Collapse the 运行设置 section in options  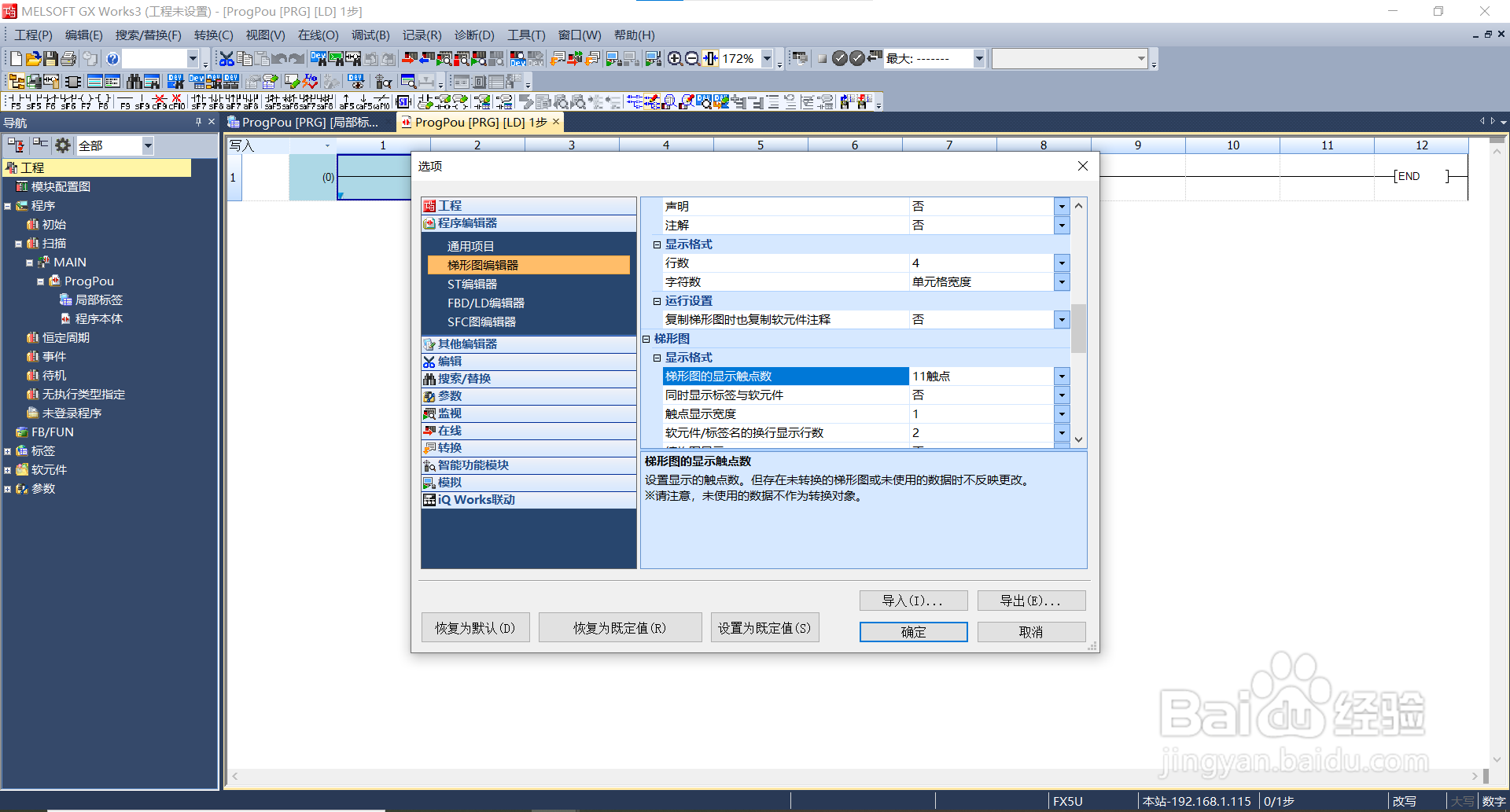click(657, 301)
